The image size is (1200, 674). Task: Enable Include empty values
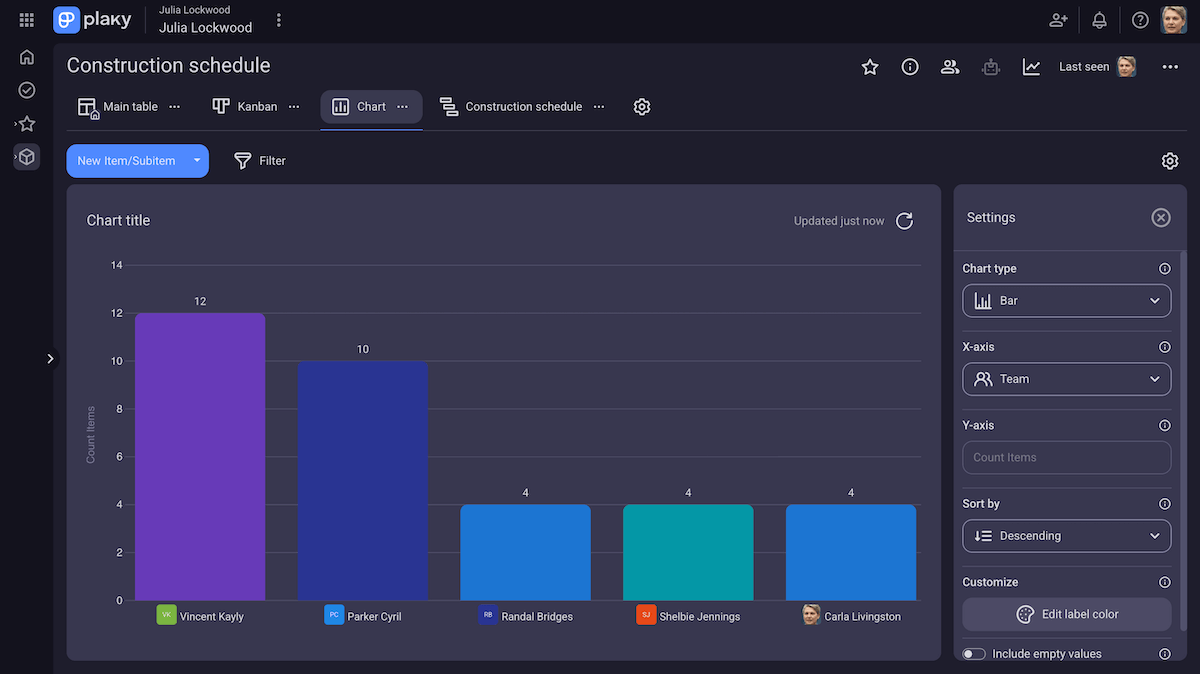[973, 653]
